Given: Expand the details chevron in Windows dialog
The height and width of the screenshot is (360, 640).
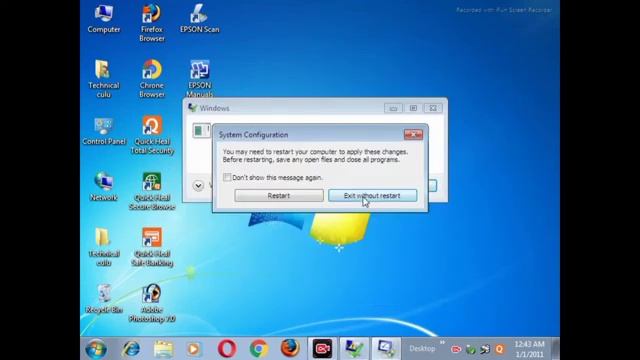Looking at the screenshot, I should pos(198,186).
